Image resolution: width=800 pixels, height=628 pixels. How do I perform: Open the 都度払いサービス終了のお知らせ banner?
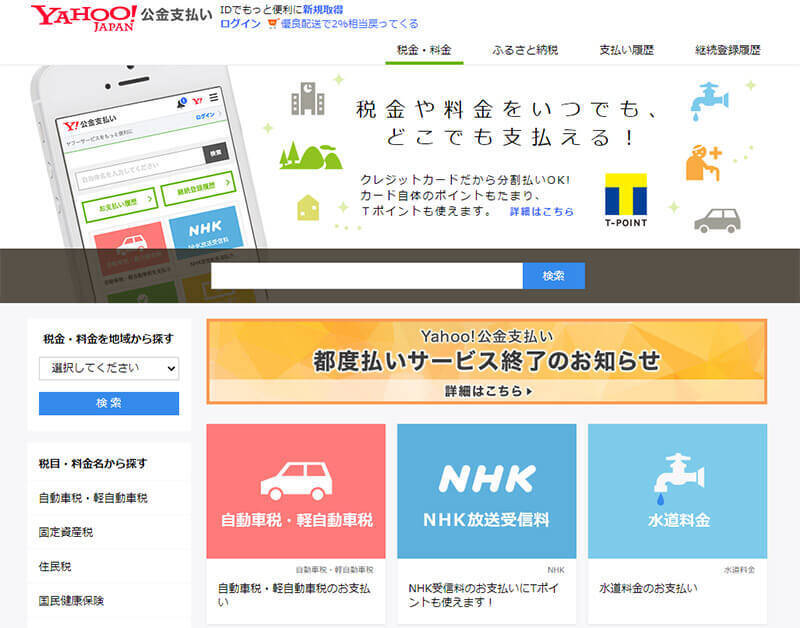486,361
